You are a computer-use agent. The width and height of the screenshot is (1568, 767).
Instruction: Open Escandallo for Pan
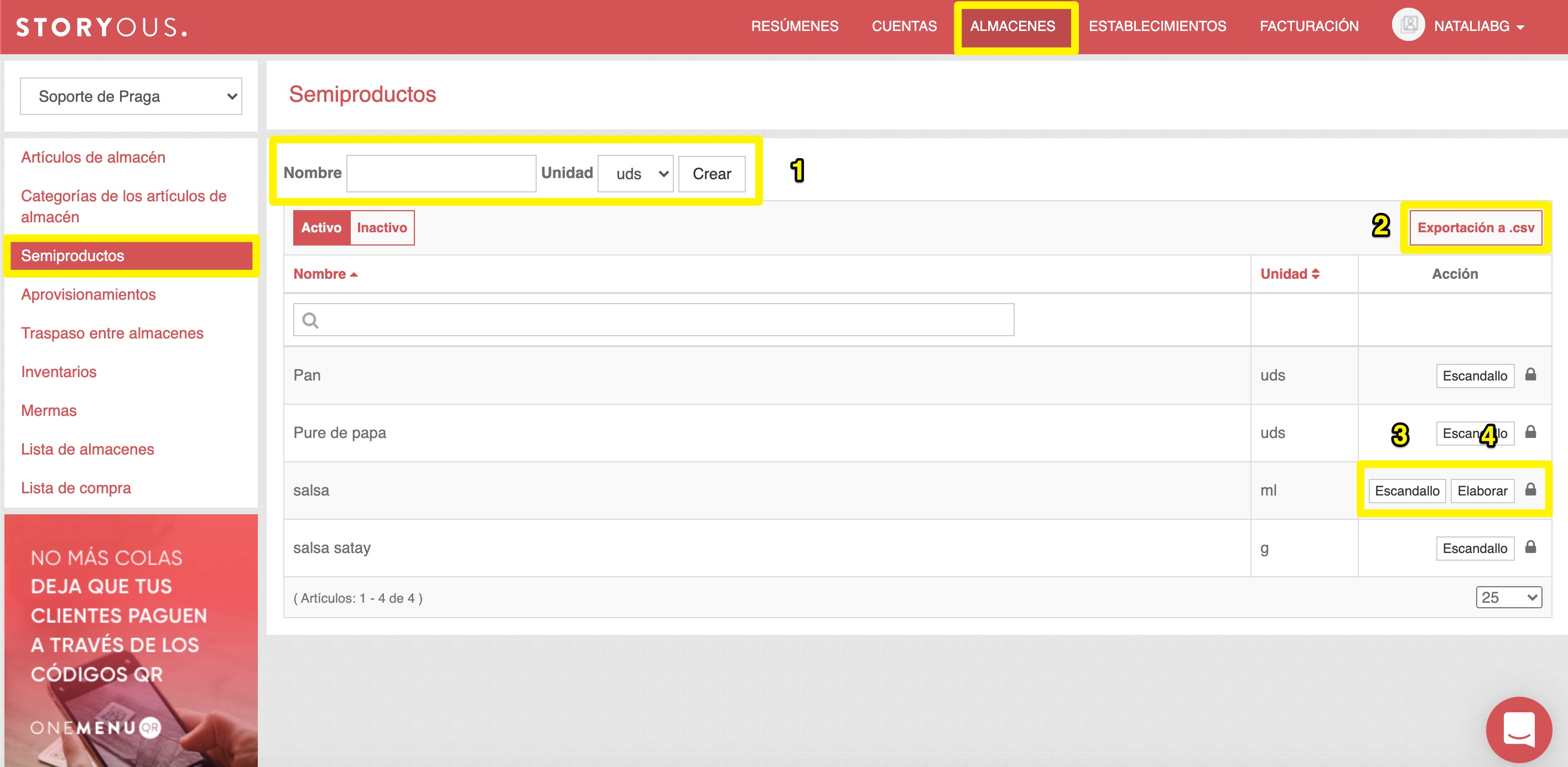(x=1474, y=376)
